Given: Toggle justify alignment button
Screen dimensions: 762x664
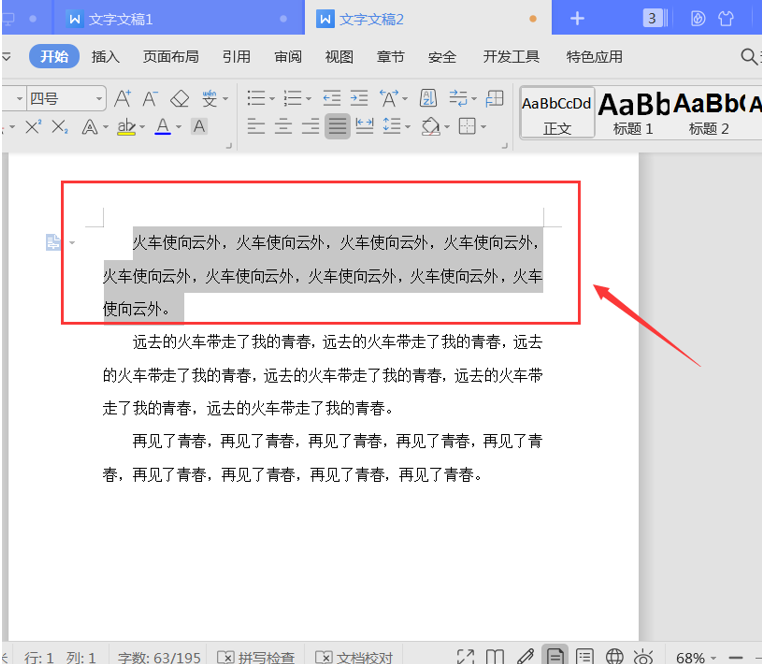Looking at the screenshot, I should pos(337,127).
